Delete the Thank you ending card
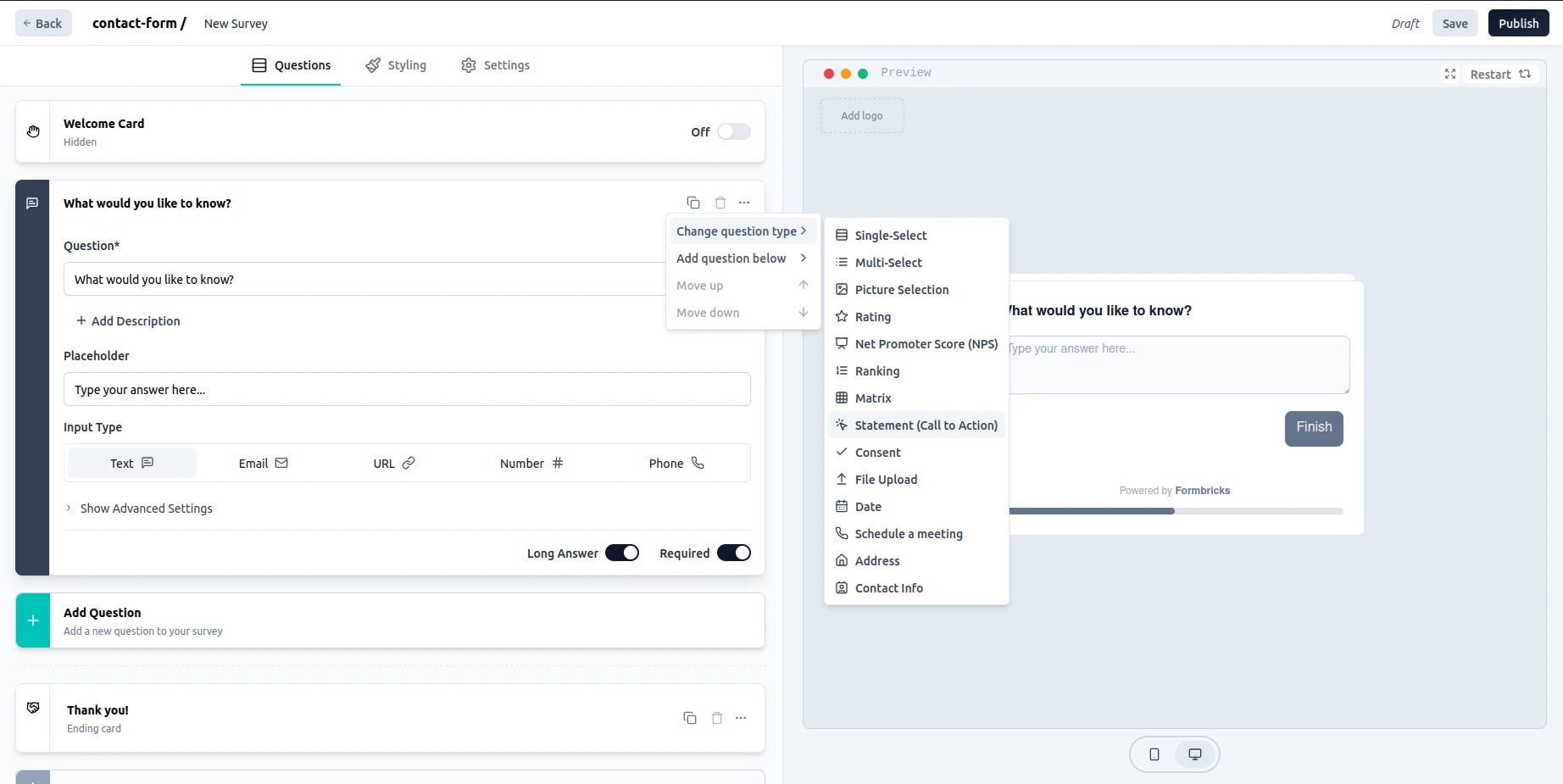Viewport: 1563px width, 784px height. click(x=717, y=718)
